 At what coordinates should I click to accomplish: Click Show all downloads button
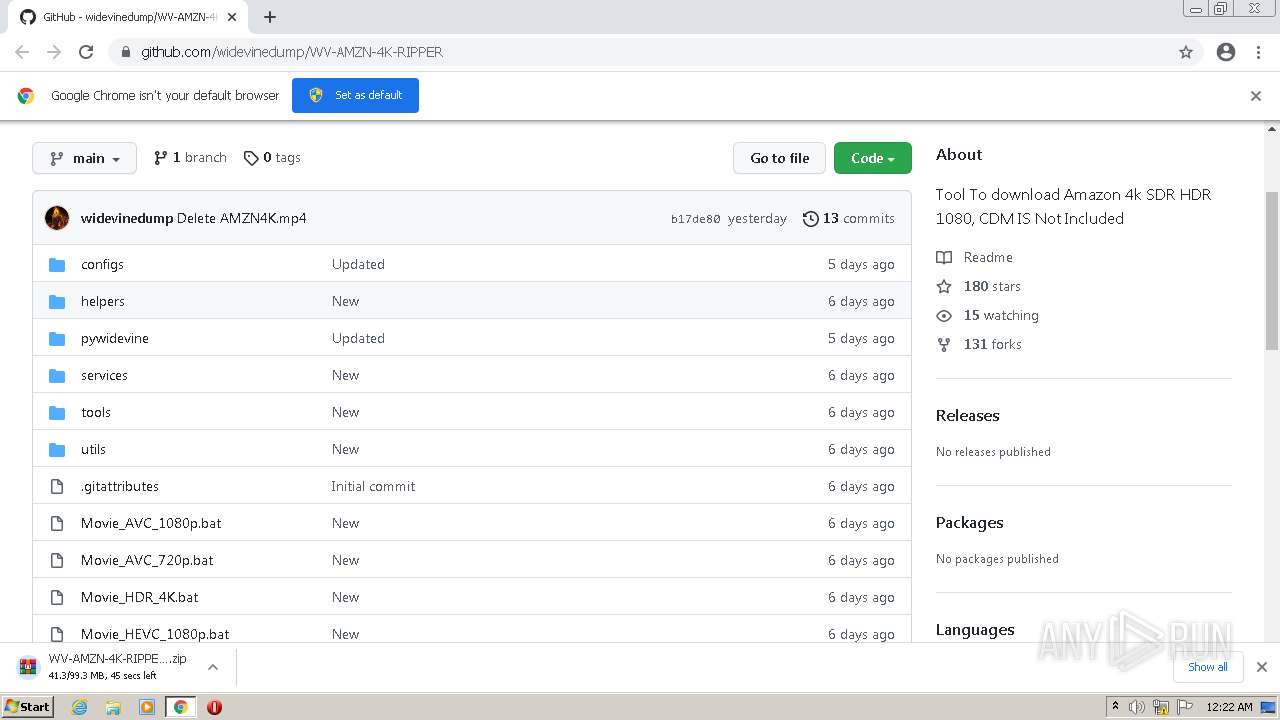(1208, 667)
